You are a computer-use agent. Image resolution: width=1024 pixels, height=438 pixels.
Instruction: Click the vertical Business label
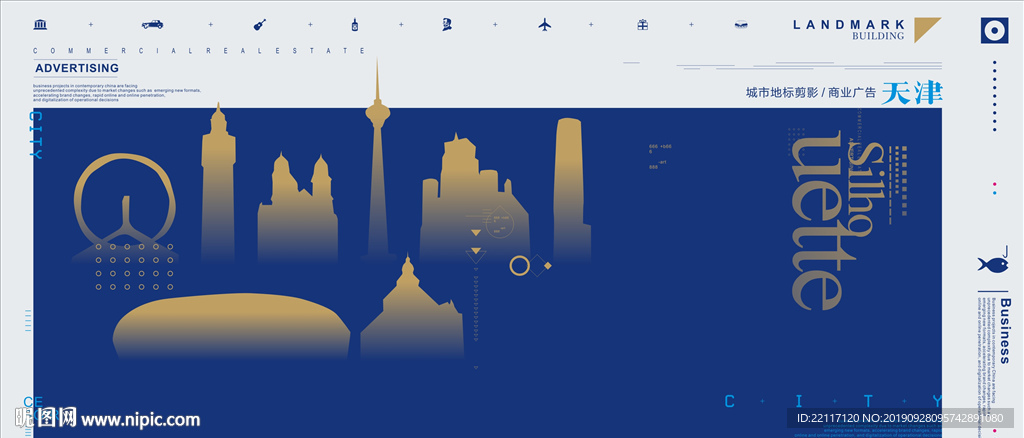(1005, 331)
